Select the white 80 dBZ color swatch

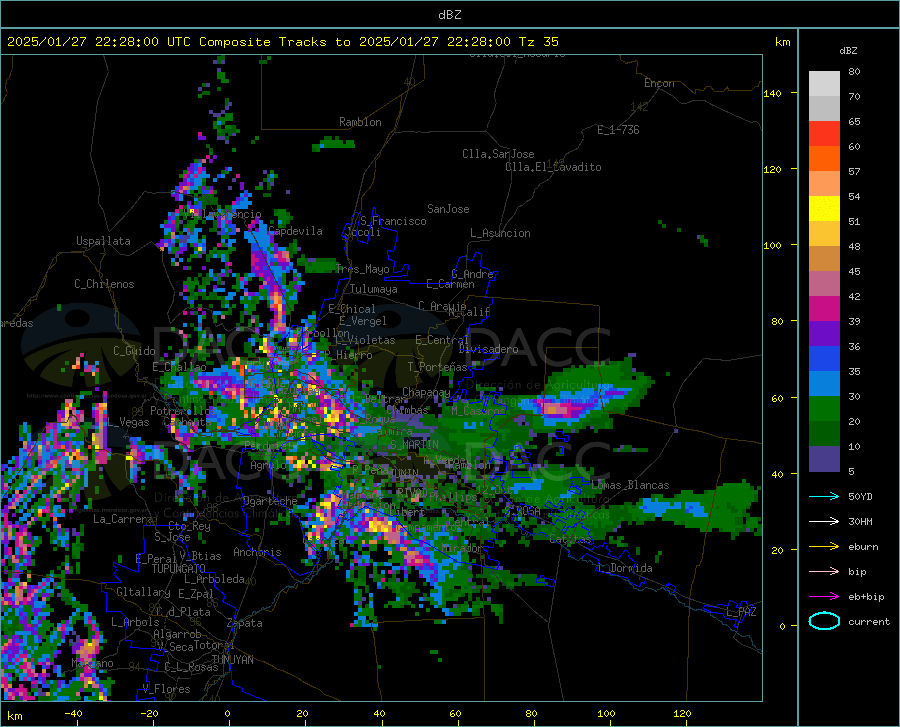824,84
